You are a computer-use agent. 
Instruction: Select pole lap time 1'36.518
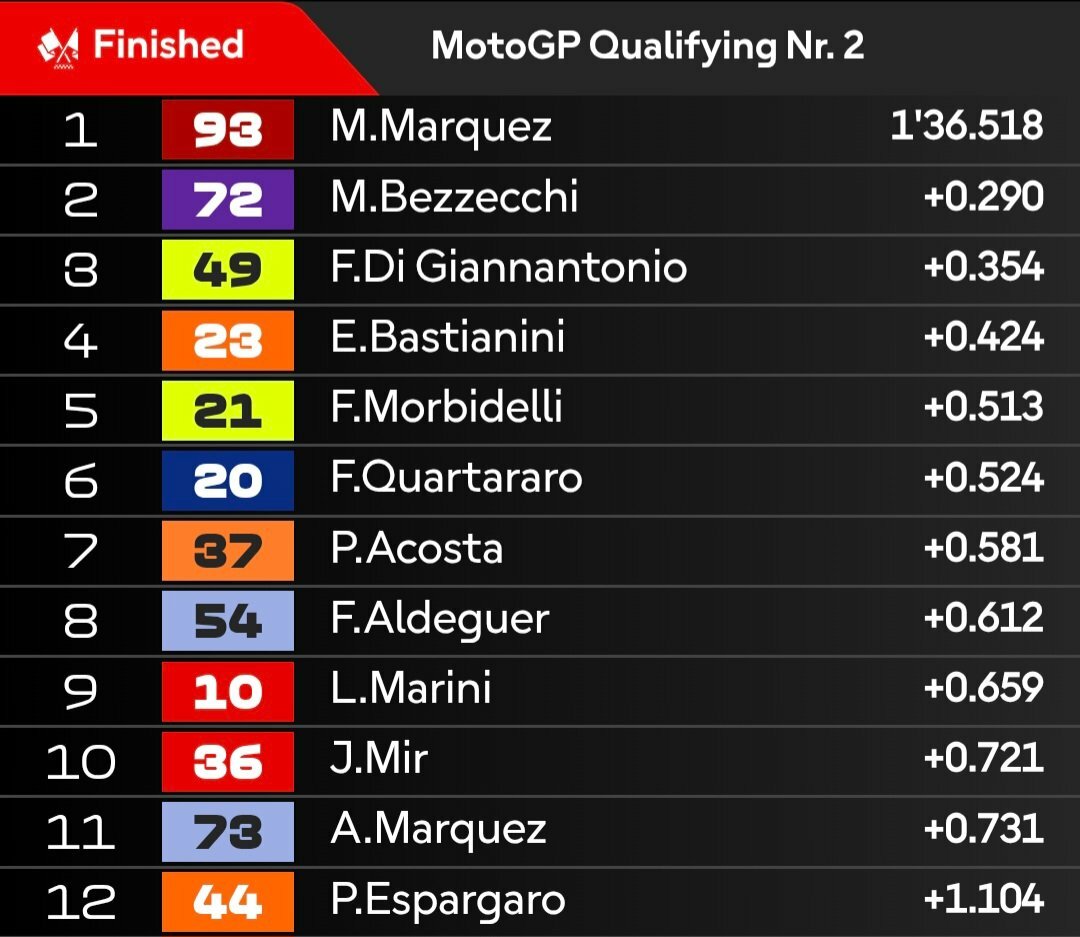967,126
